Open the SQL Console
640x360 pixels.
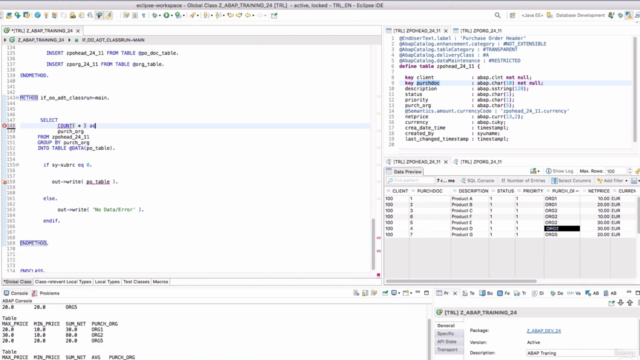click(477, 180)
